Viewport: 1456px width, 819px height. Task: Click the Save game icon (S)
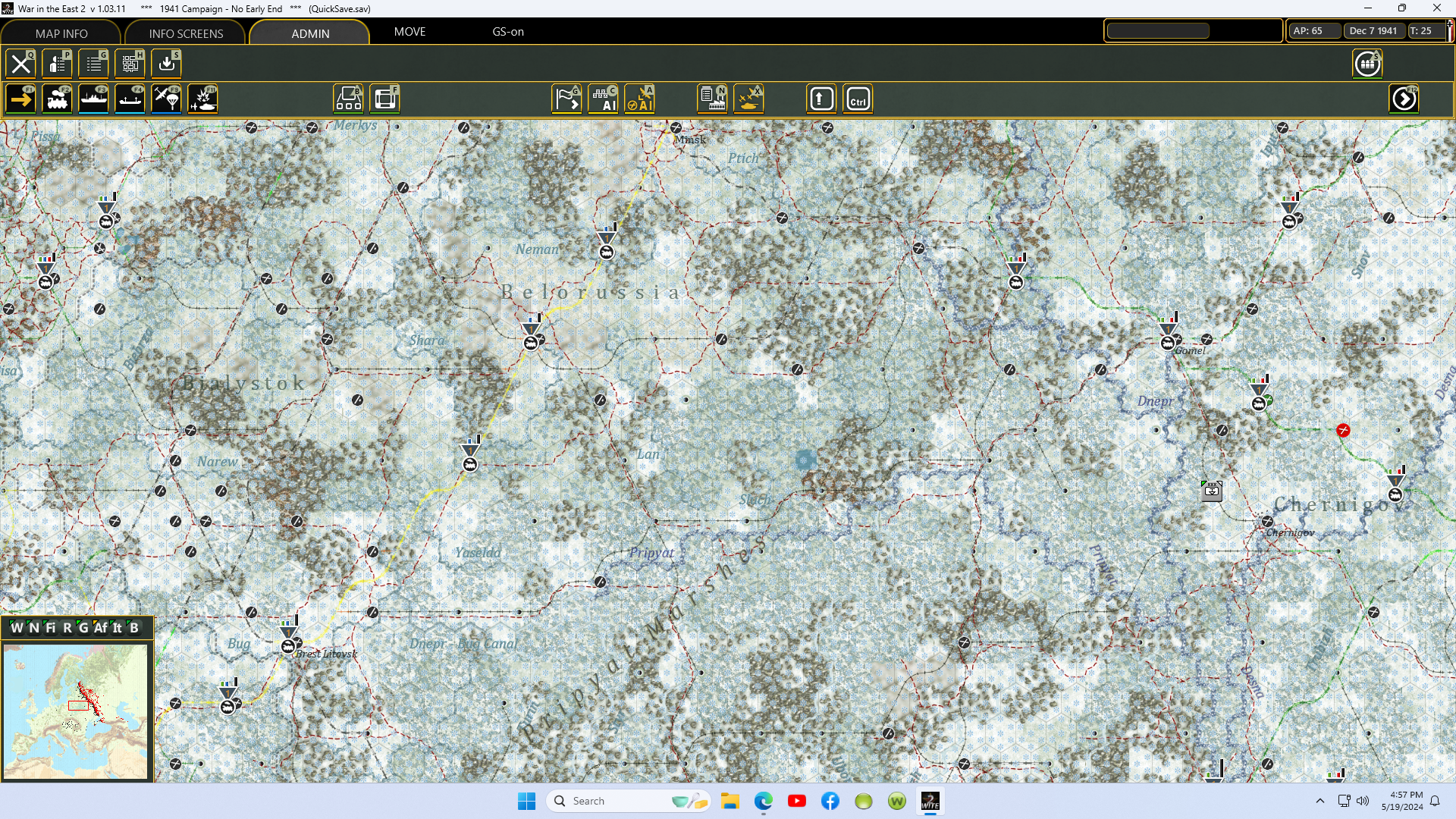point(167,64)
